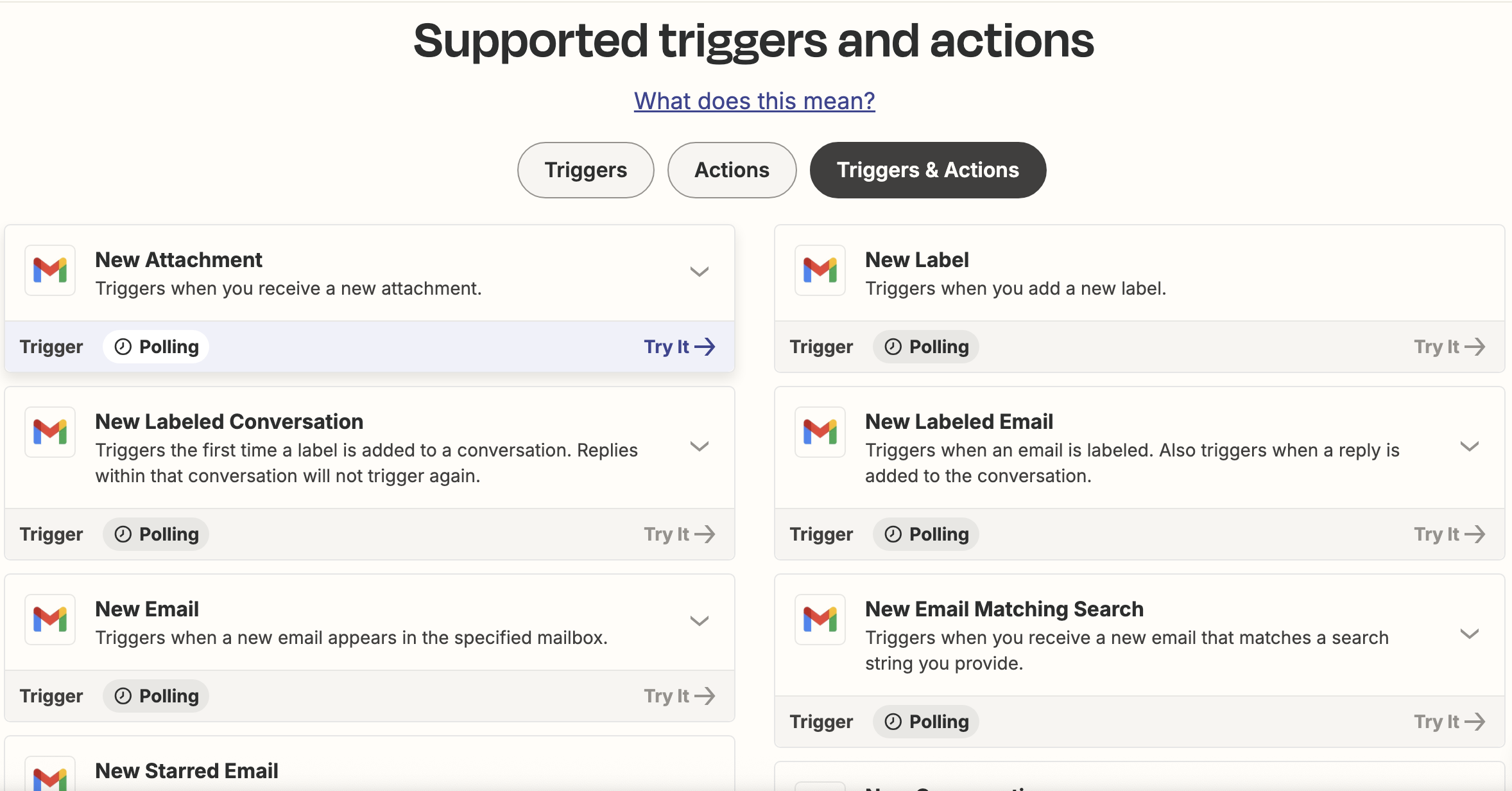
Task: Click Try It for New Label
Action: pos(1449,347)
